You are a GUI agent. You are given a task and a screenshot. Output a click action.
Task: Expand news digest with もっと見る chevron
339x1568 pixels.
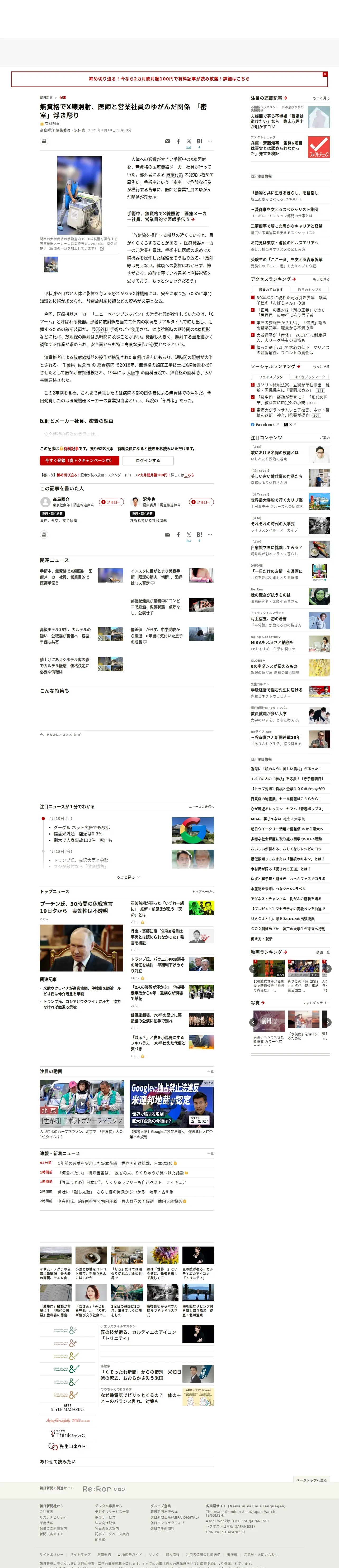coord(128,877)
